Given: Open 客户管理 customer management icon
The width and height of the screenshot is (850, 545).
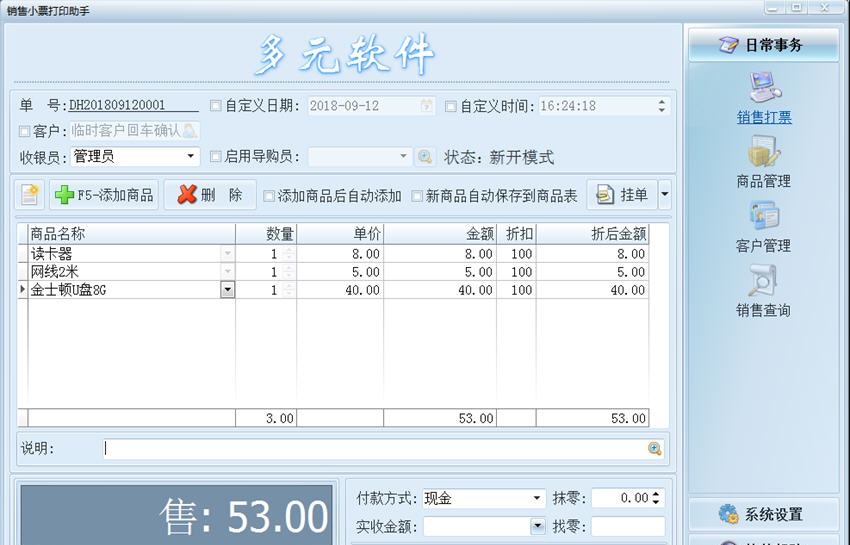Looking at the screenshot, I should pyautogui.click(x=764, y=216).
